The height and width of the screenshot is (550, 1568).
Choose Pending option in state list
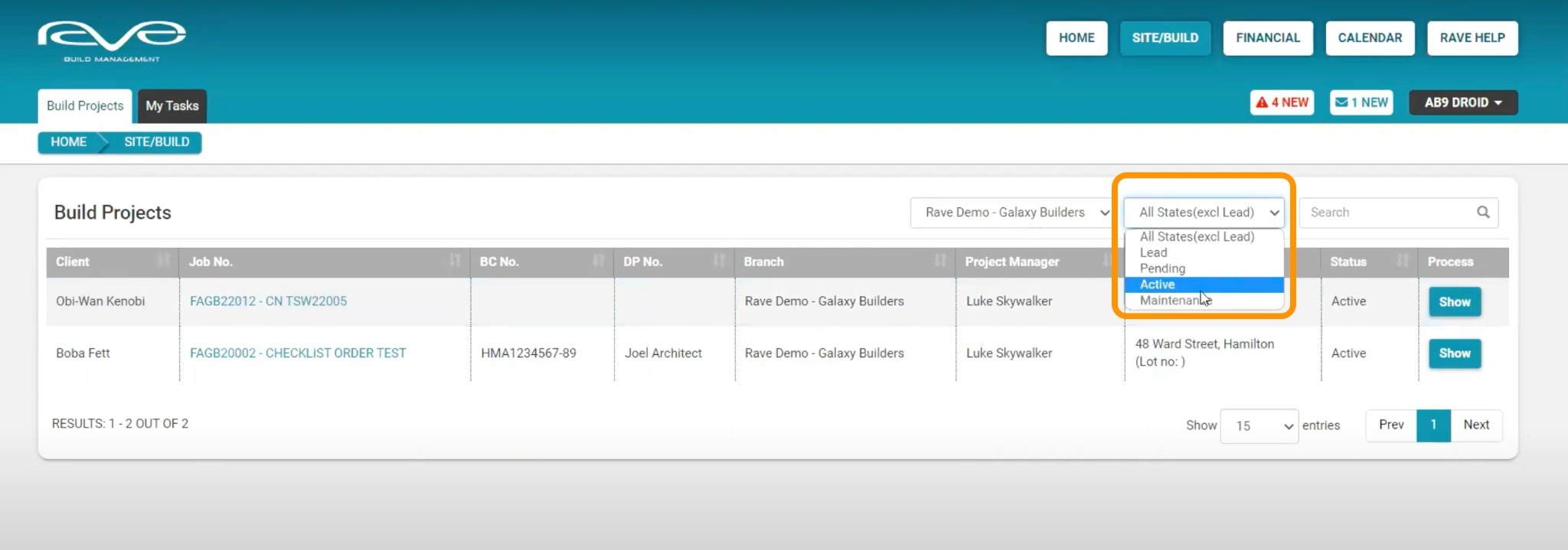pyautogui.click(x=1204, y=268)
